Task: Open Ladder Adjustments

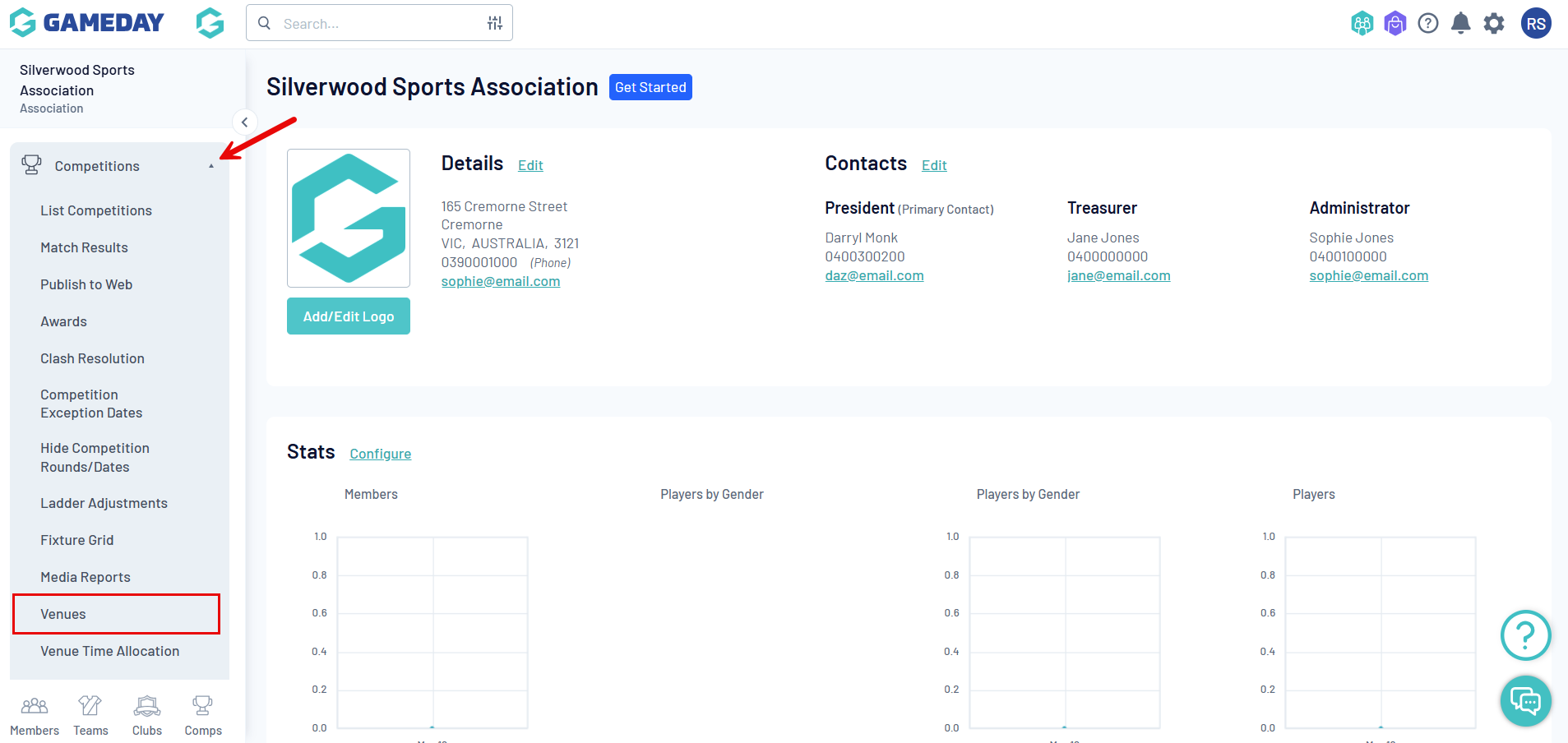Action: 104,503
